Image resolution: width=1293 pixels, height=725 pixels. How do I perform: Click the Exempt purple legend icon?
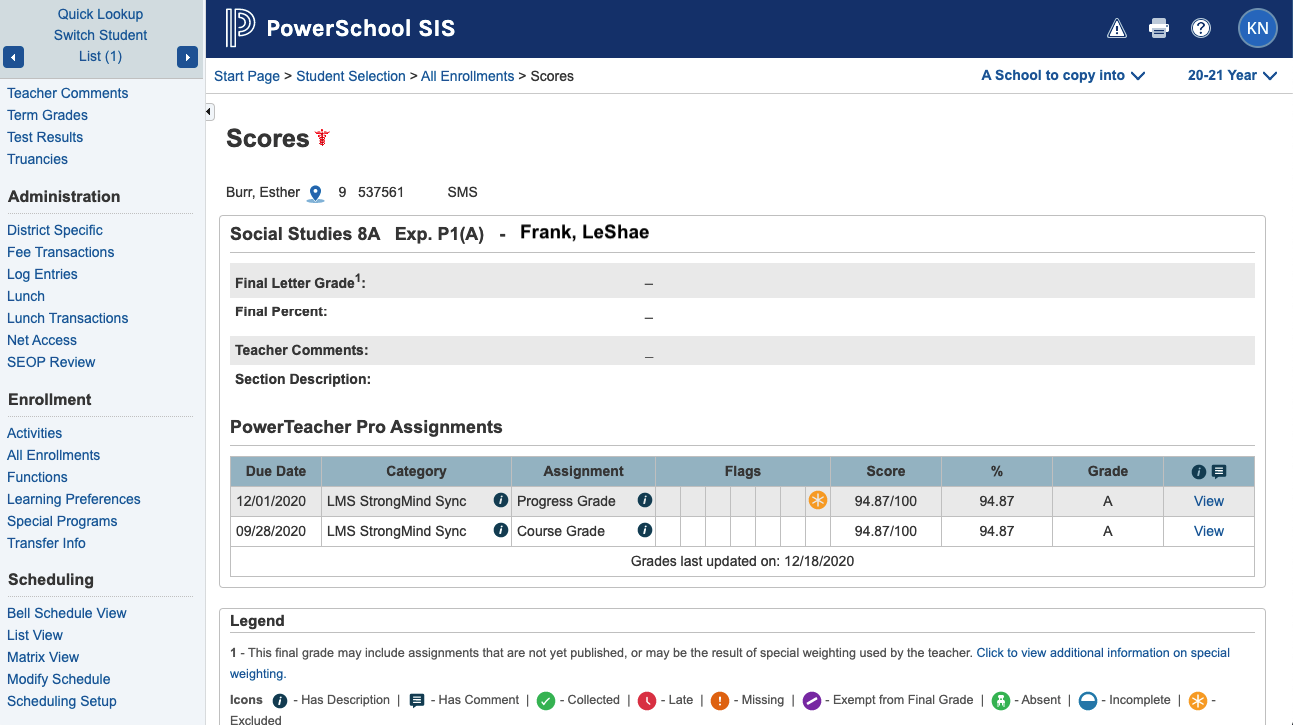[x=812, y=701]
